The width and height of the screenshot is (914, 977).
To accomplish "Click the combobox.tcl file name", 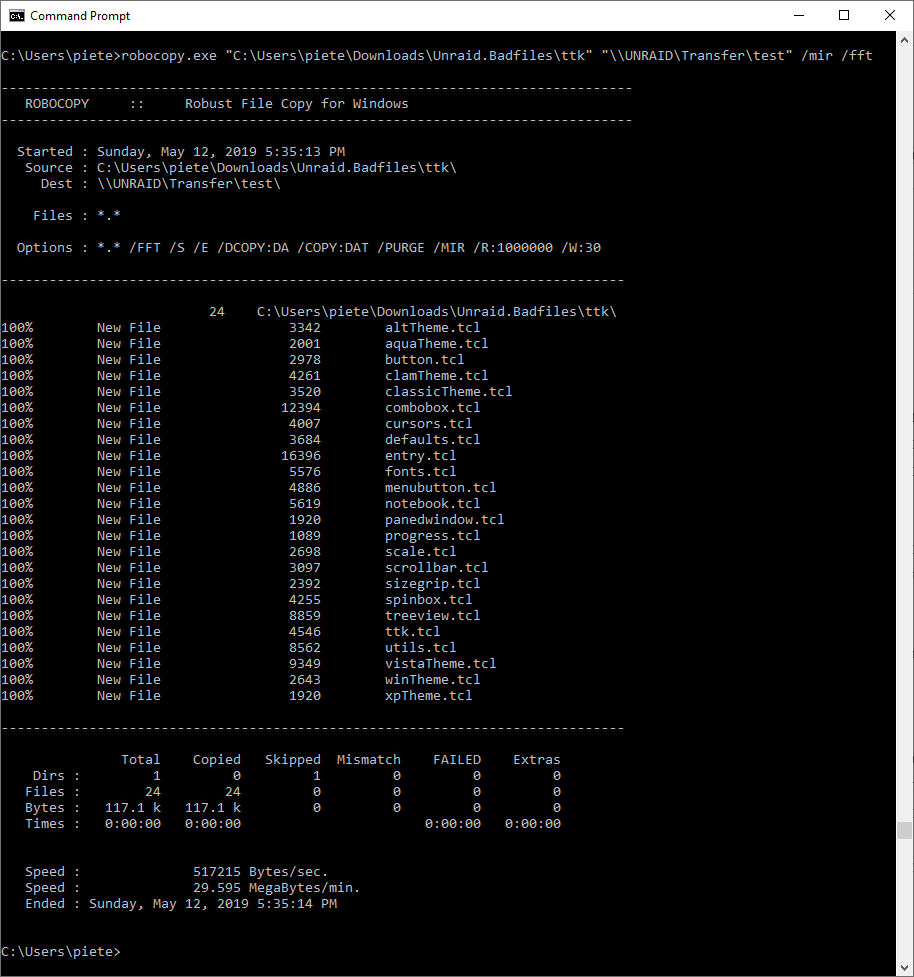I will (x=432, y=407).
